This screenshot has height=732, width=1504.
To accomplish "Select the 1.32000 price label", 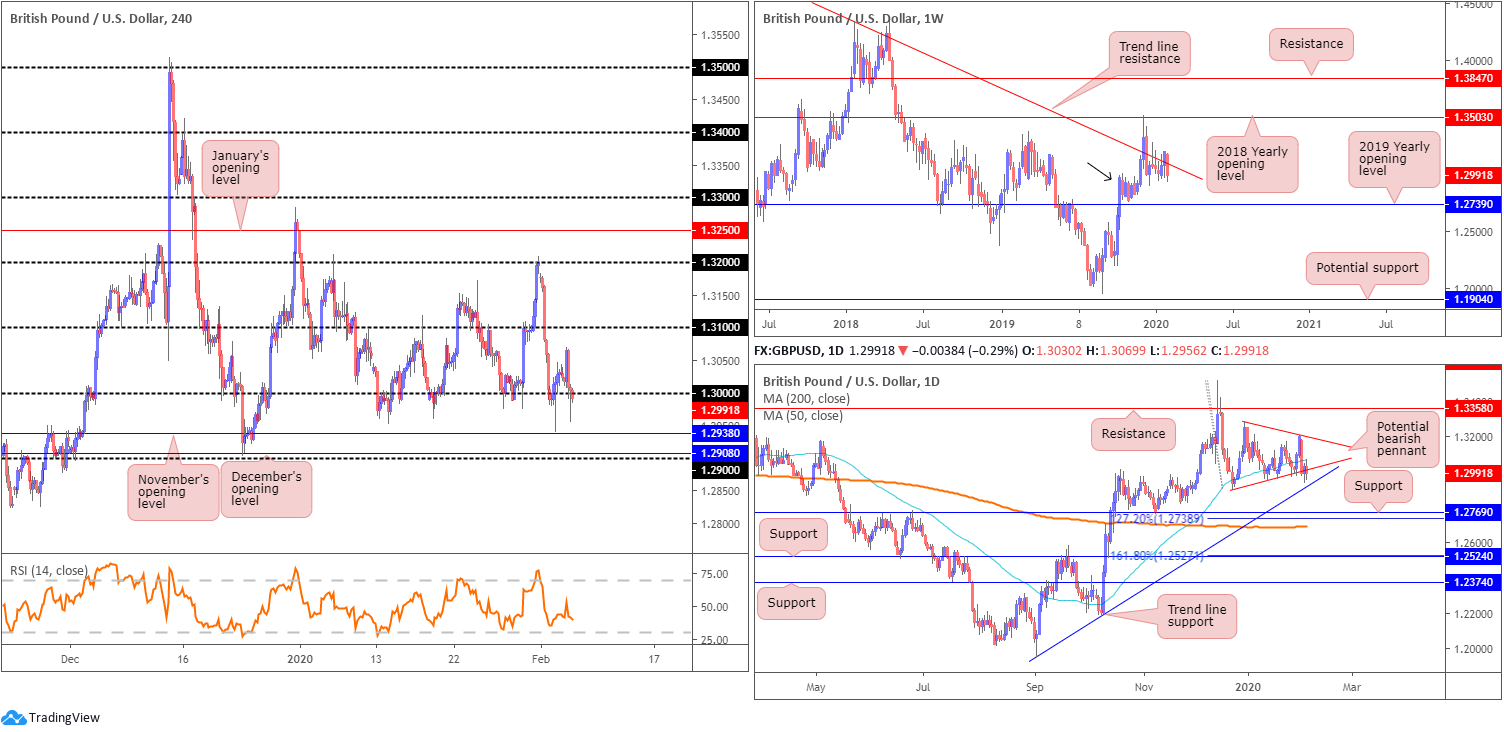I will [721, 263].
